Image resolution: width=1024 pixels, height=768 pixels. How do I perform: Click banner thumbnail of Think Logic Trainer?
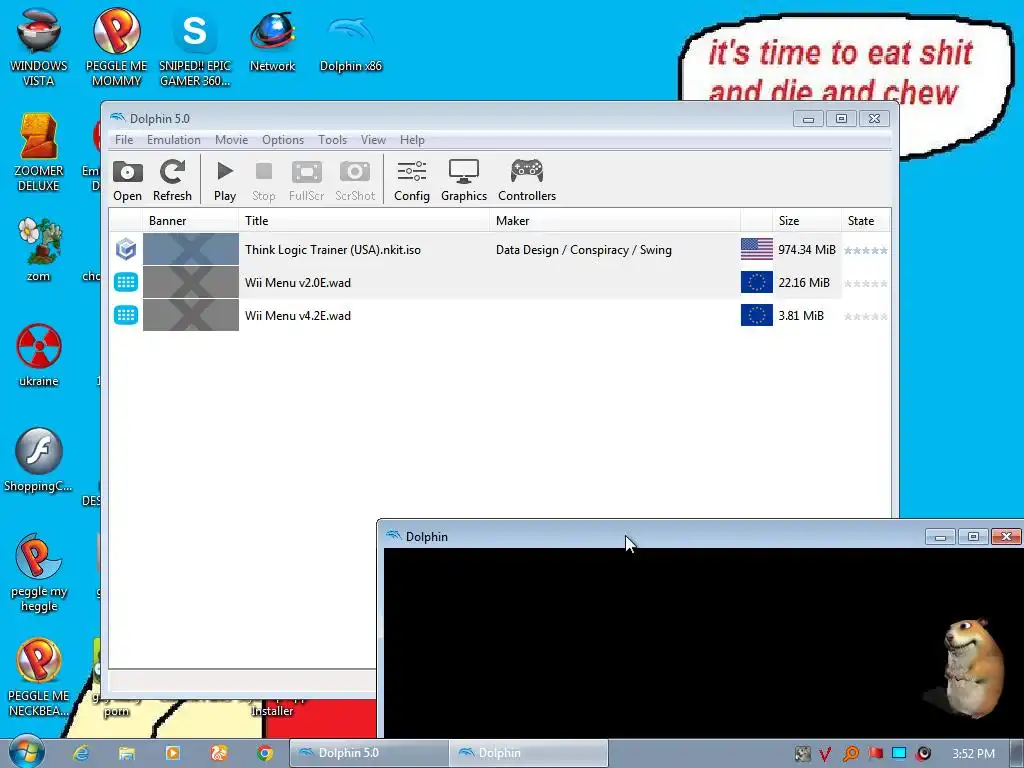[191, 249]
